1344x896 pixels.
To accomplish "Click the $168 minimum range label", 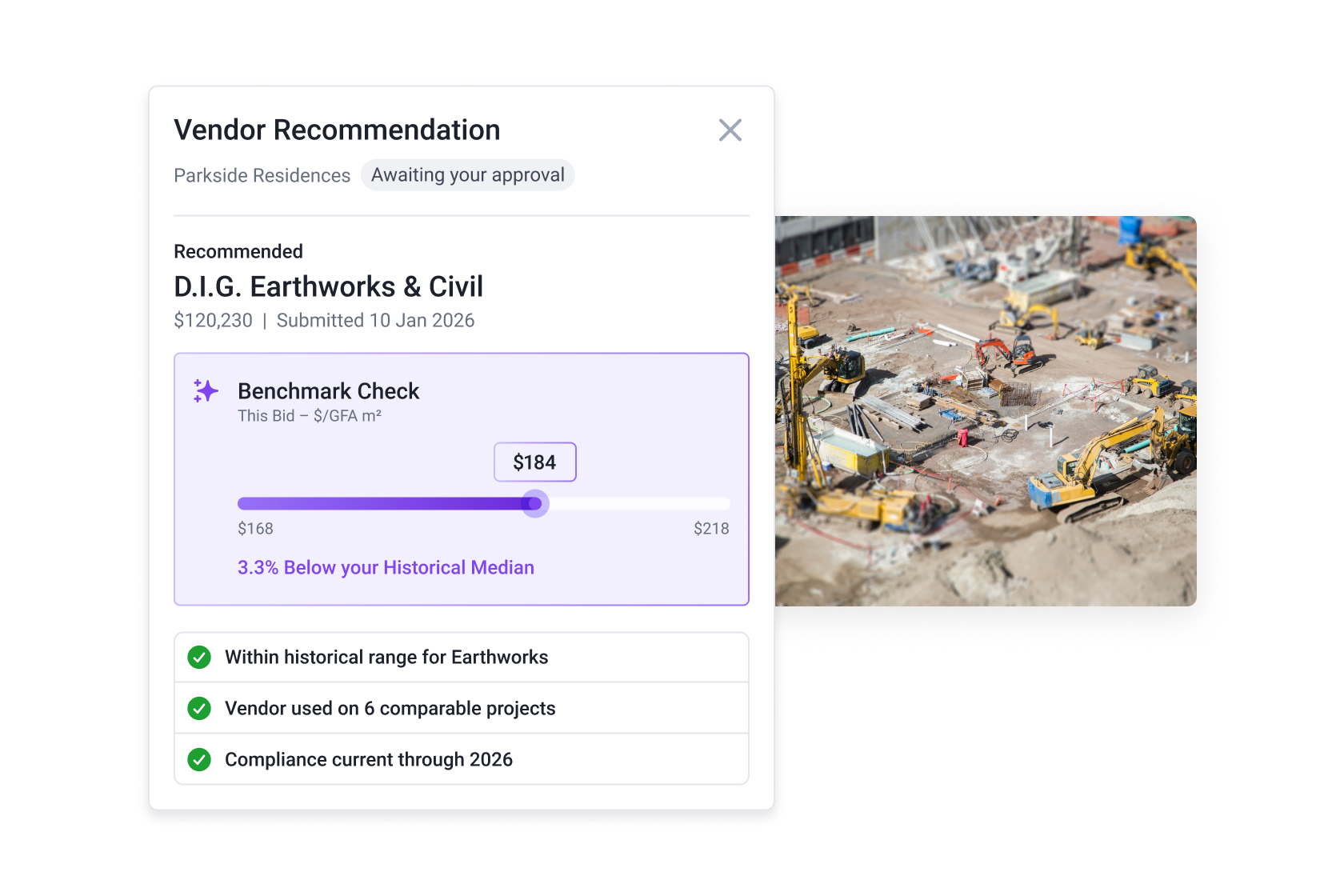I will (x=255, y=528).
